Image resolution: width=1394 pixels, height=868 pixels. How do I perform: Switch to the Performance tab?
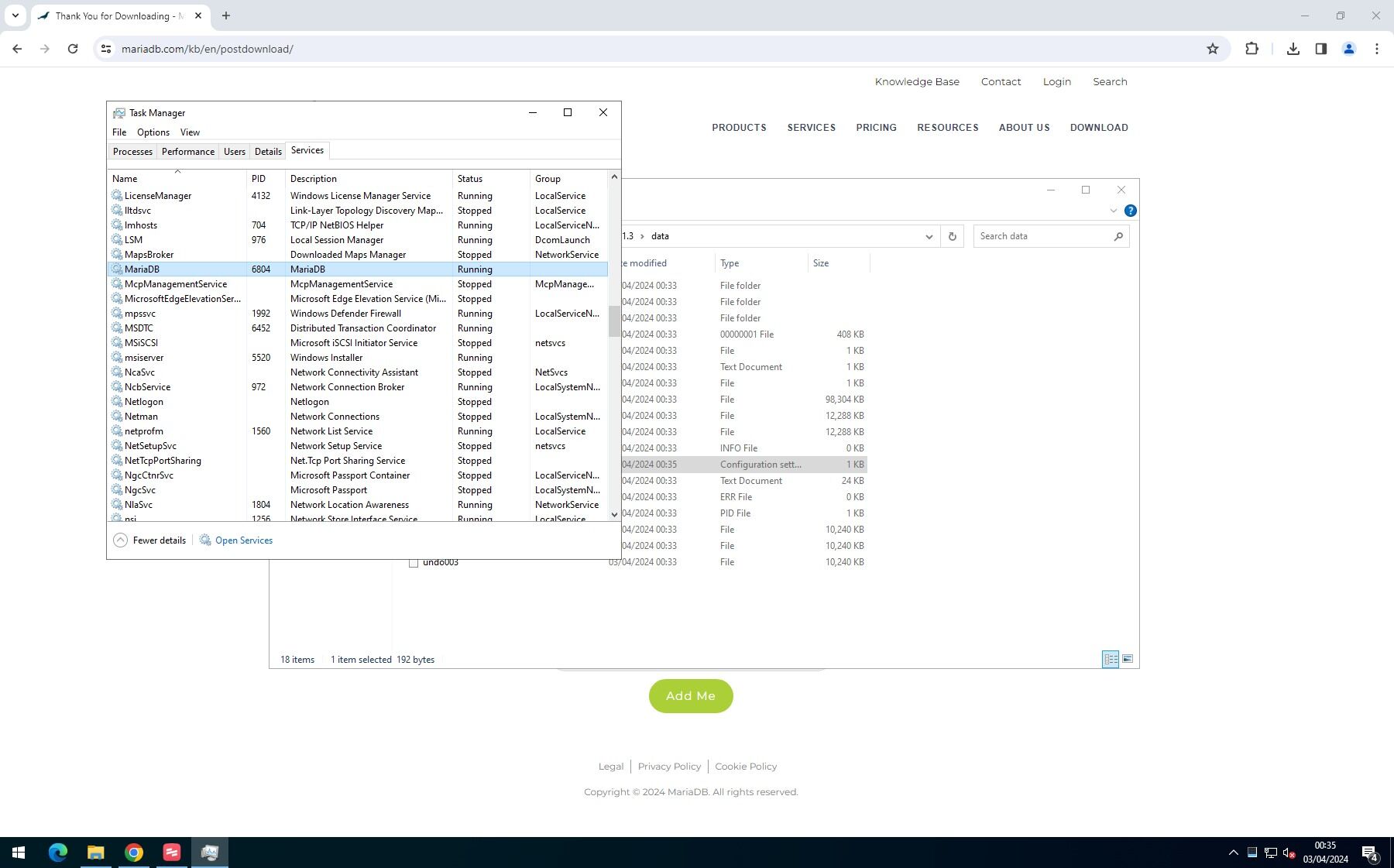click(x=188, y=152)
